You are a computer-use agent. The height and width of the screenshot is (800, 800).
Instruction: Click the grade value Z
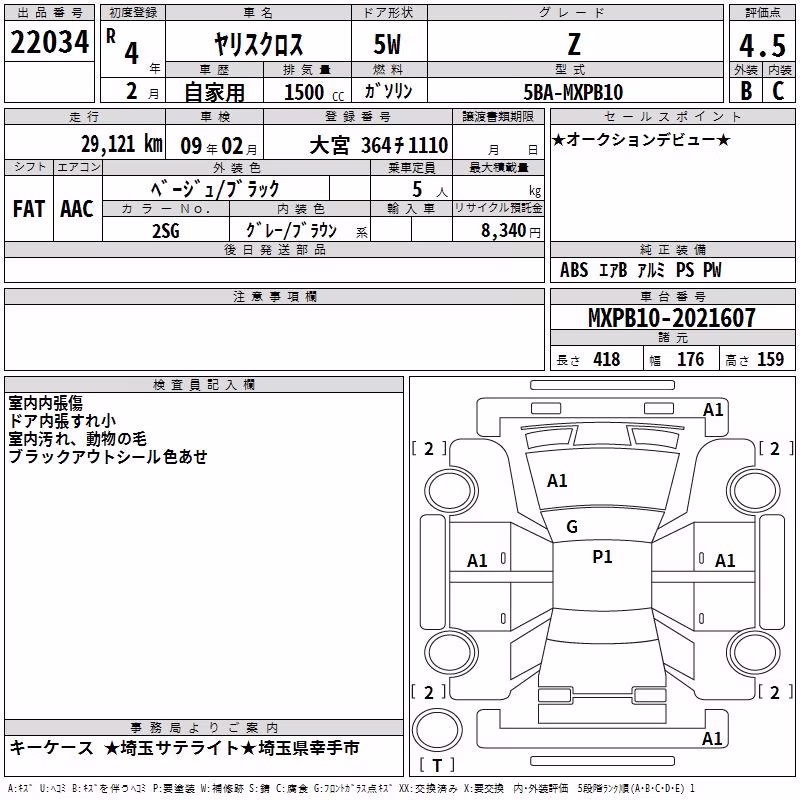[x=574, y=44]
